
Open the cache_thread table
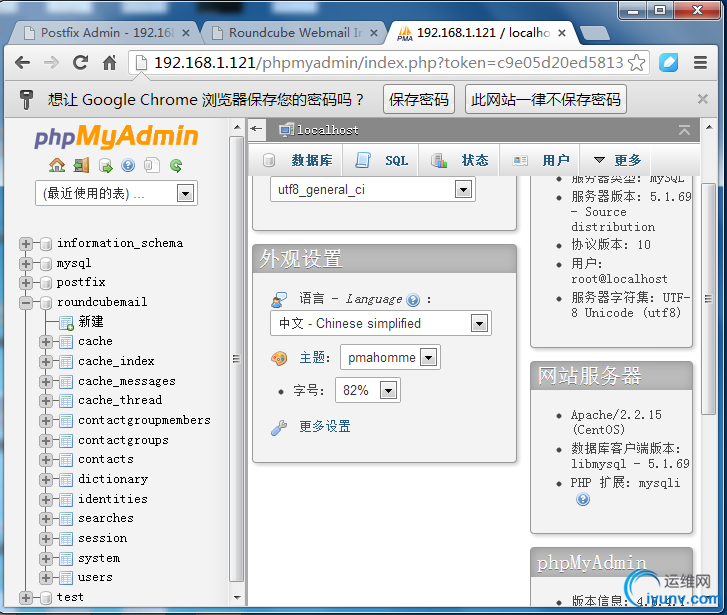(120, 400)
